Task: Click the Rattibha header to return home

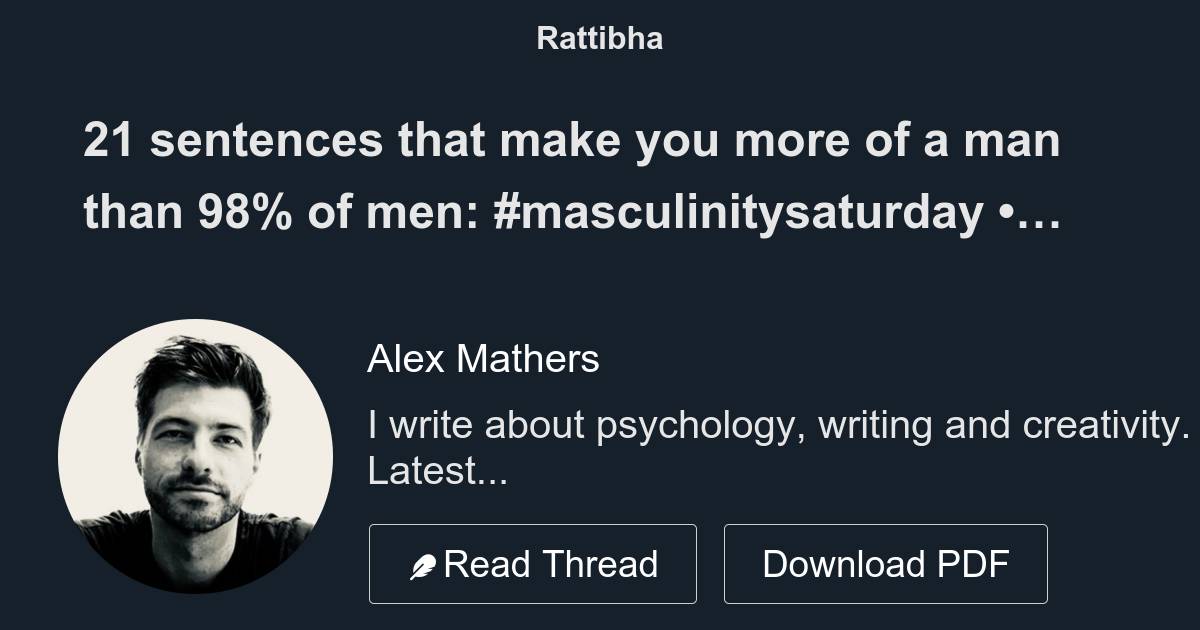Action: [x=599, y=38]
